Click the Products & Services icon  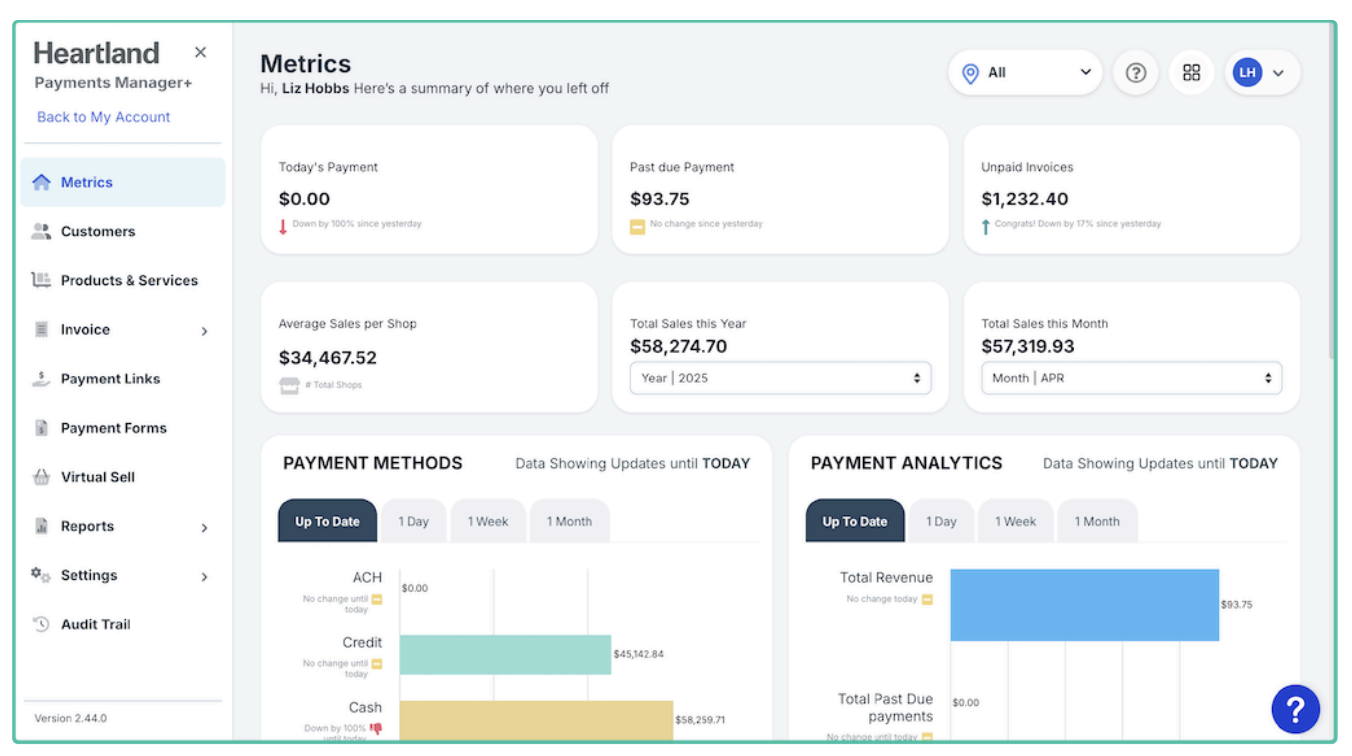click(x=41, y=280)
